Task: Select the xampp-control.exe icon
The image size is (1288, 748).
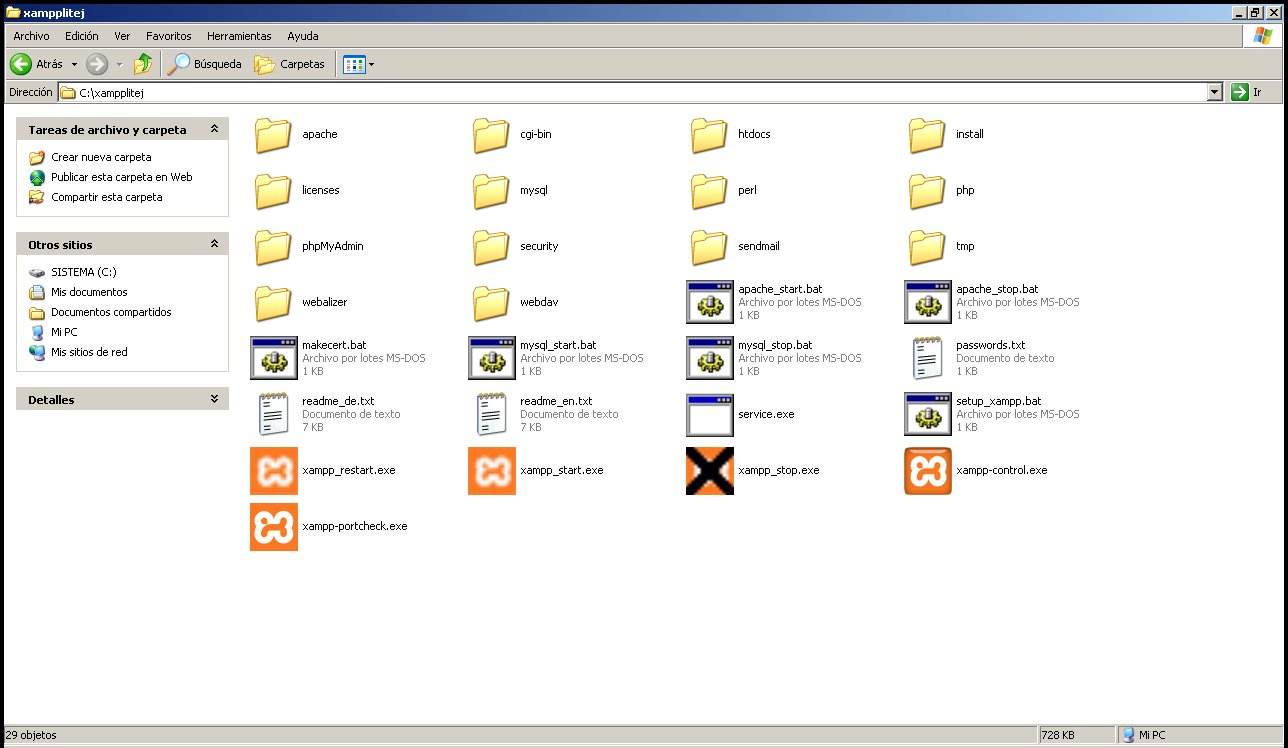Action: (927, 470)
